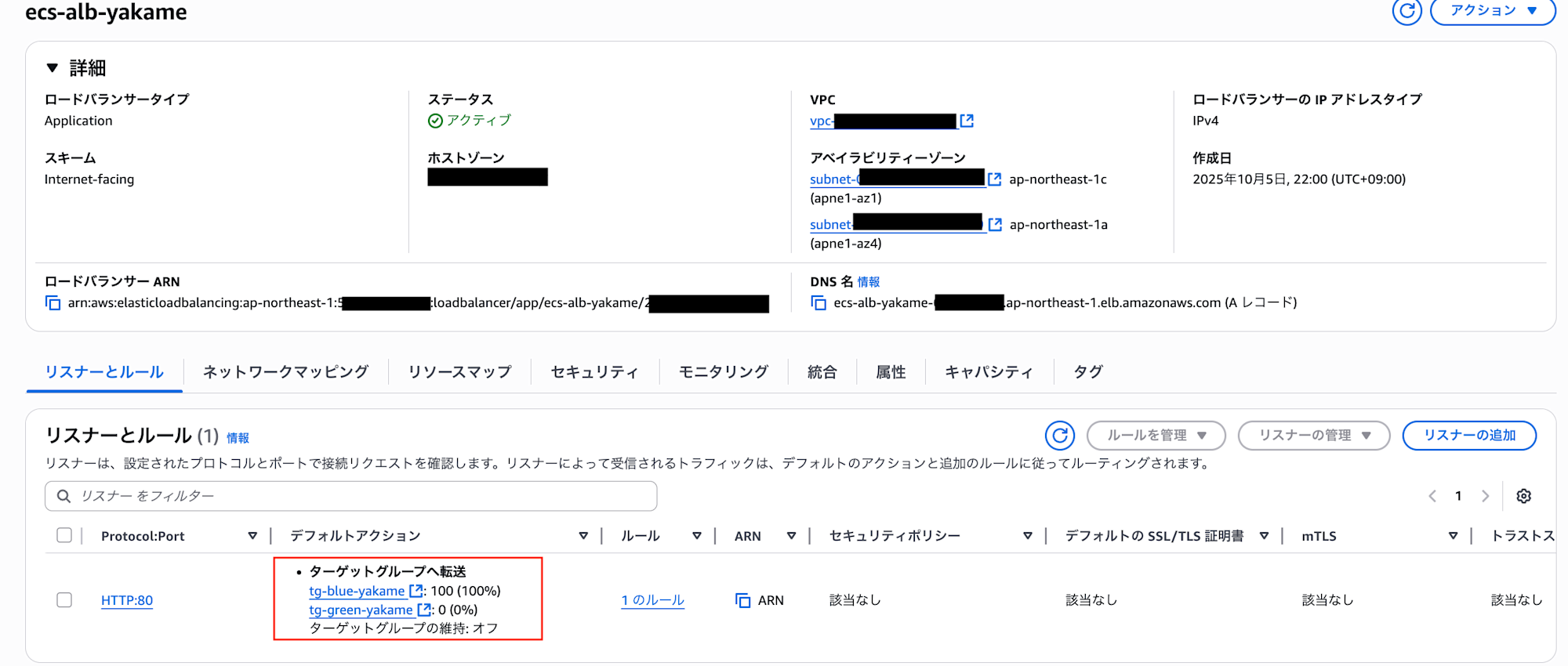
Task: Select the HTTP:80 listener row checkbox
Action: click(x=64, y=600)
